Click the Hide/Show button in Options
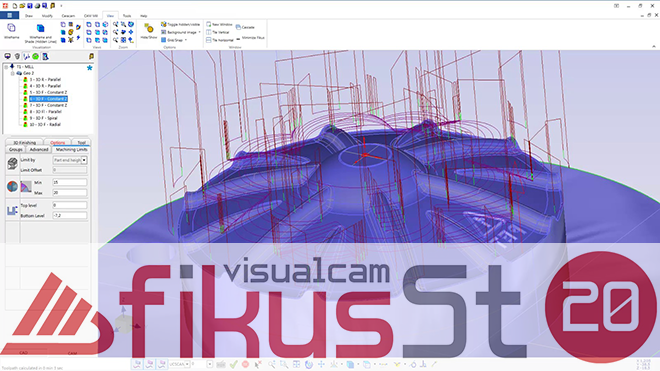Viewport: 660px width, 371px height. click(149, 32)
